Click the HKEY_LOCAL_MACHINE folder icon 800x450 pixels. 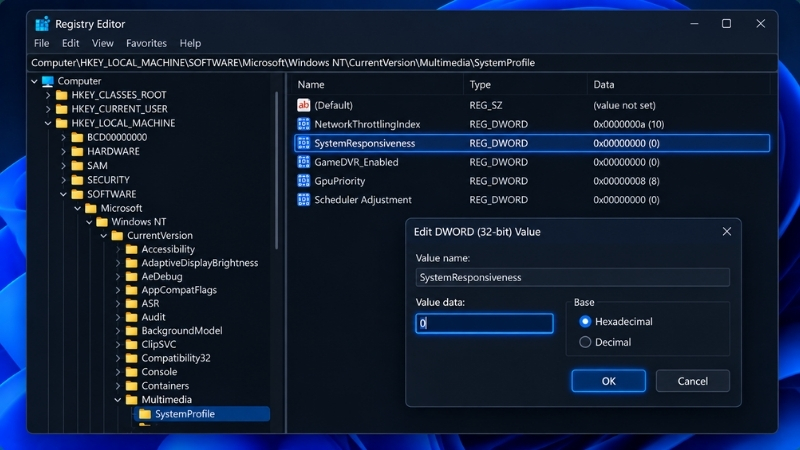[62, 123]
